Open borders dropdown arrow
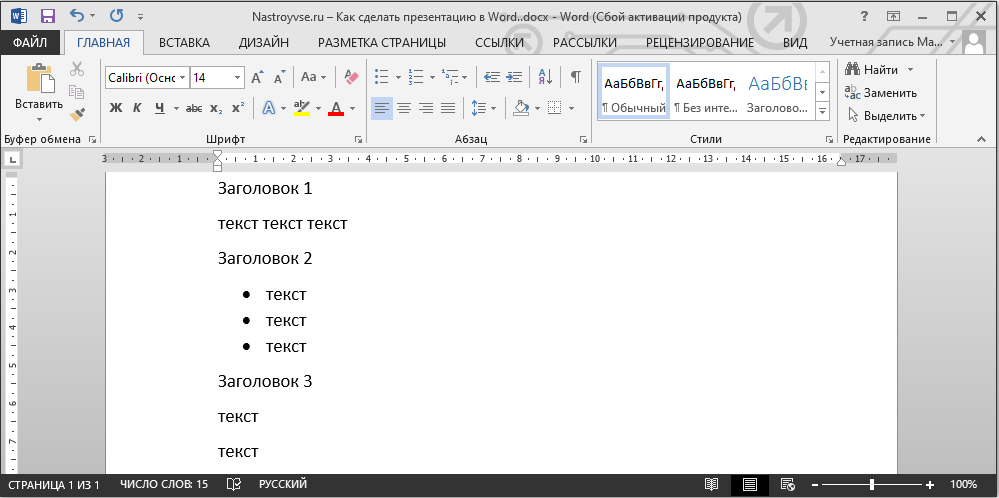This screenshot has width=999, height=498. [x=571, y=109]
